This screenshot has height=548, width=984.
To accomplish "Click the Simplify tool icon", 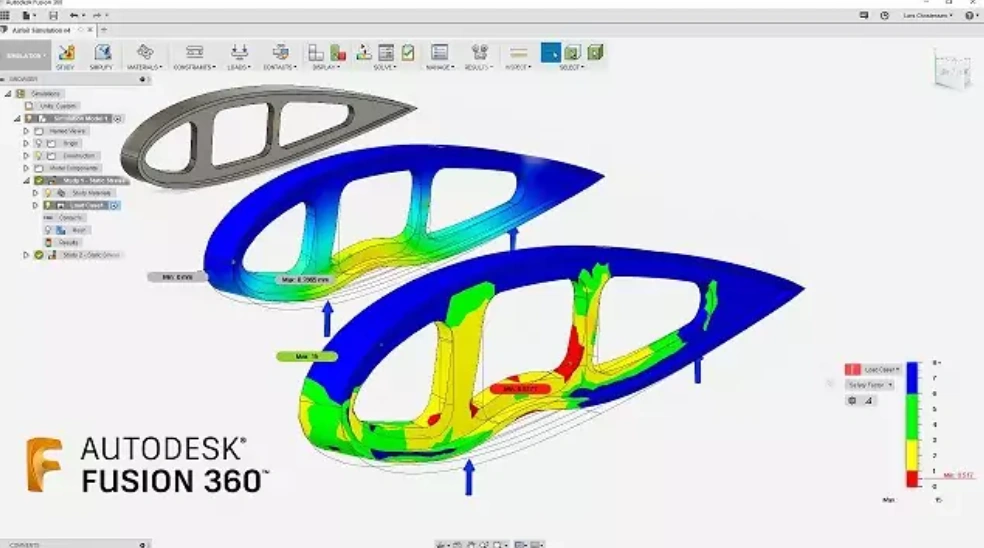I will [102, 52].
